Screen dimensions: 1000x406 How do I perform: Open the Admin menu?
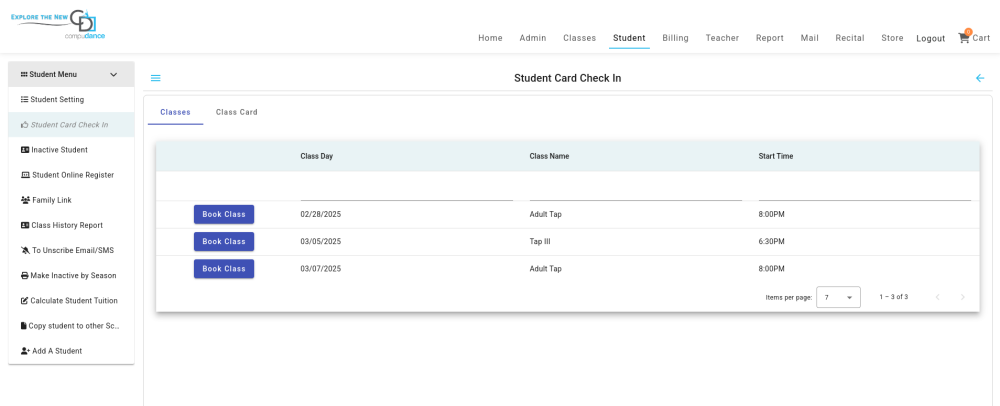(x=533, y=38)
